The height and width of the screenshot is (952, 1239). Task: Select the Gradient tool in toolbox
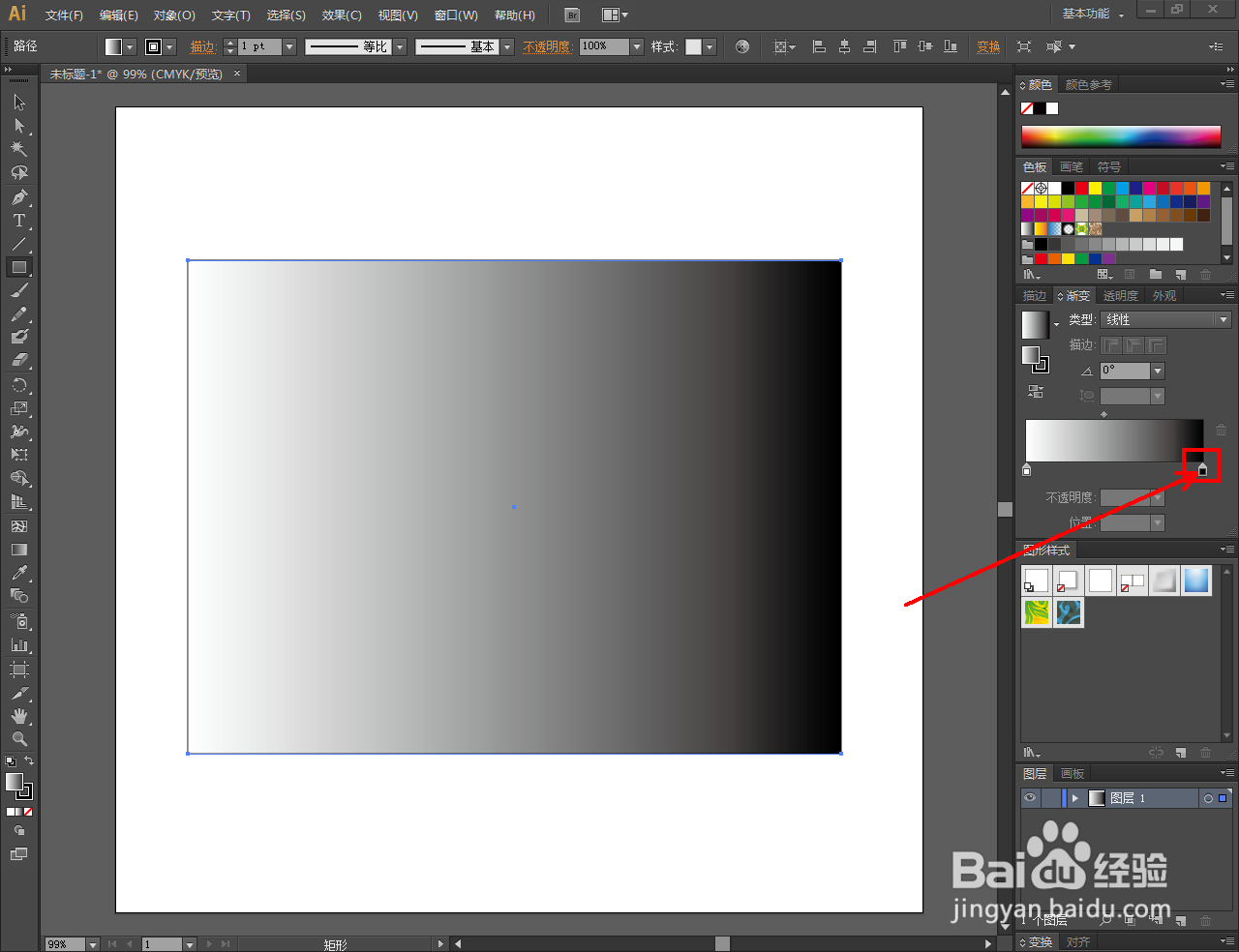coord(18,550)
